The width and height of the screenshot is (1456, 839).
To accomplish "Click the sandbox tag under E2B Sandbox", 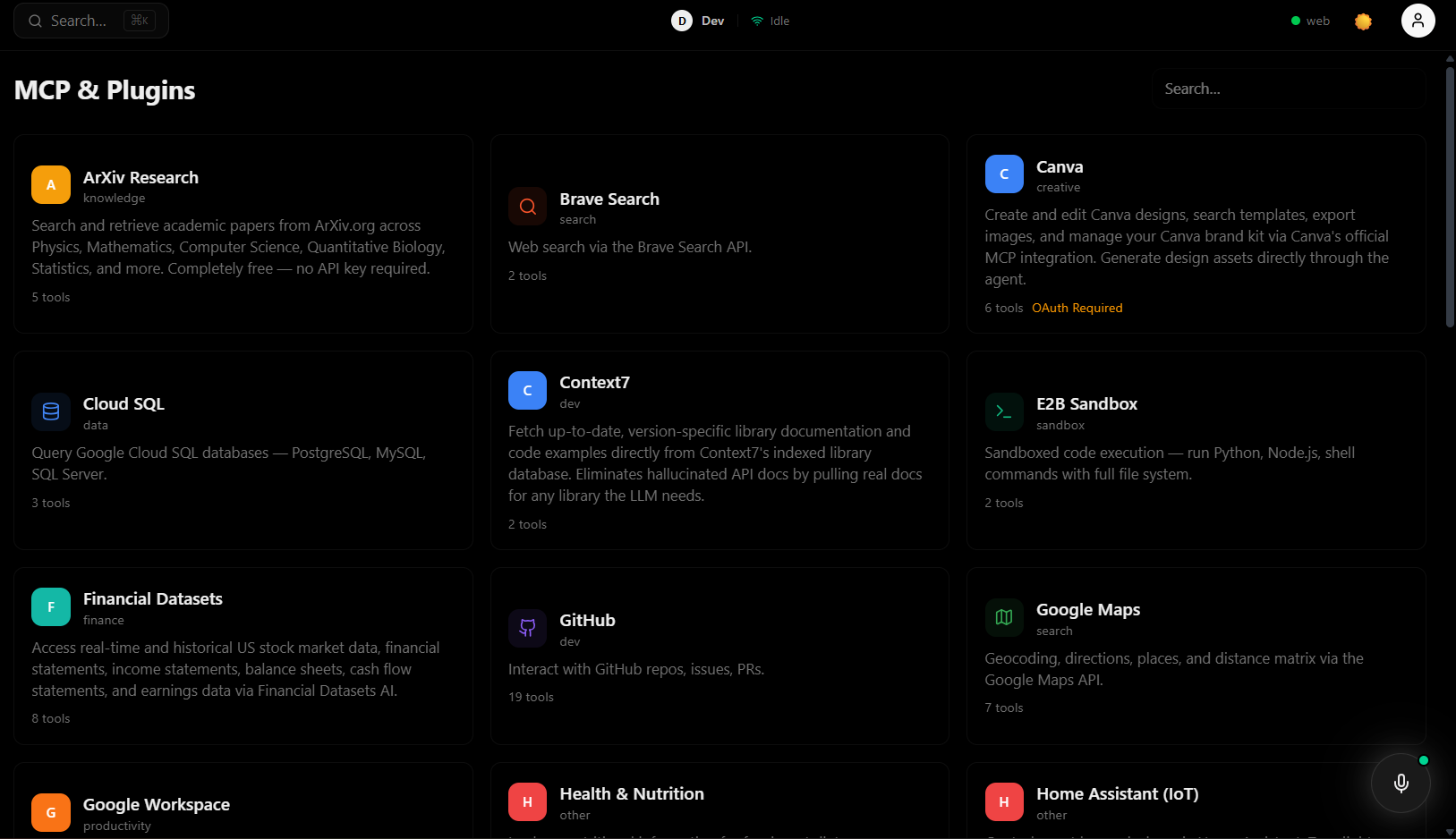I will tap(1060, 425).
